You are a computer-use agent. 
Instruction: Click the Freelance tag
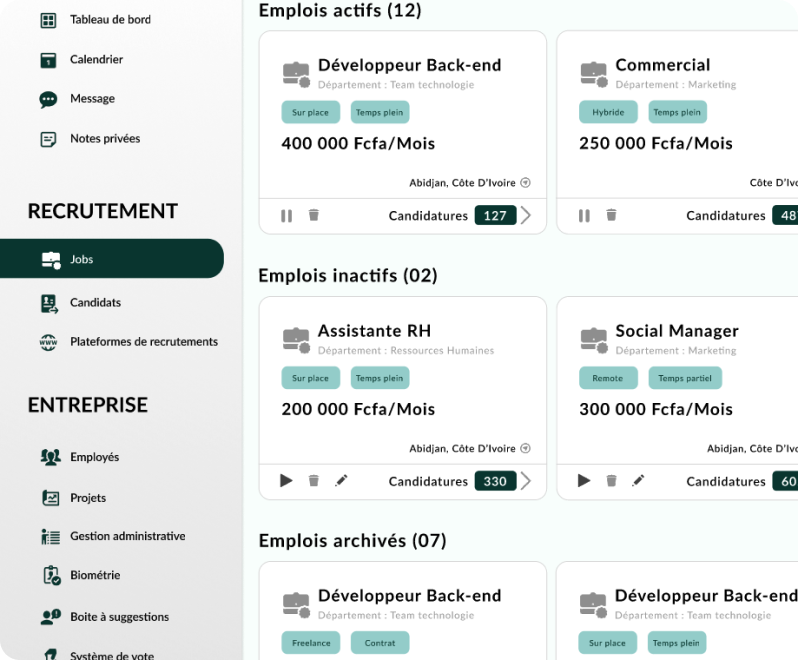tap(311, 643)
